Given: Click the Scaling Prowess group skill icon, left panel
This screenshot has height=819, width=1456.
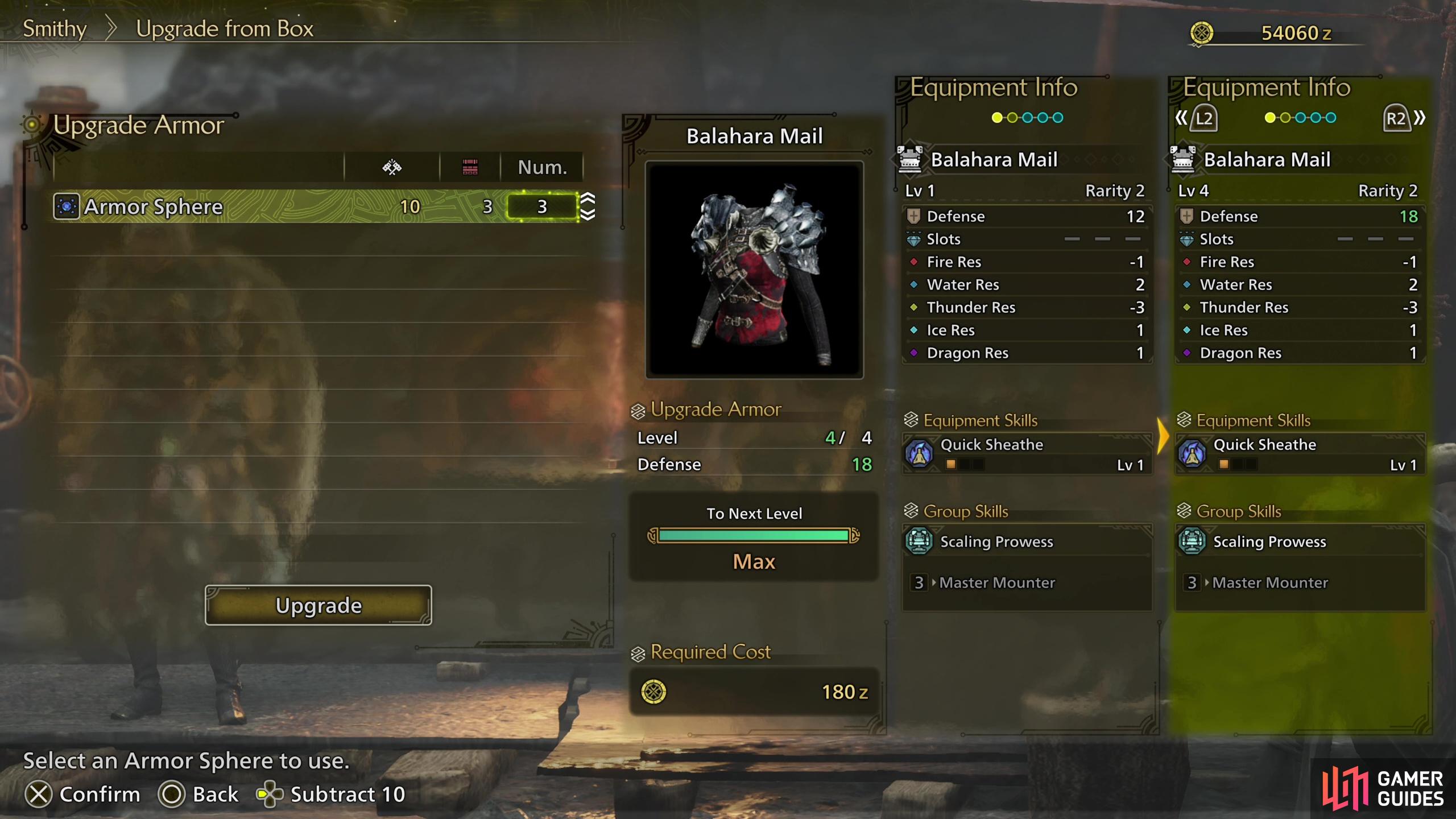Looking at the screenshot, I should coord(919,541).
